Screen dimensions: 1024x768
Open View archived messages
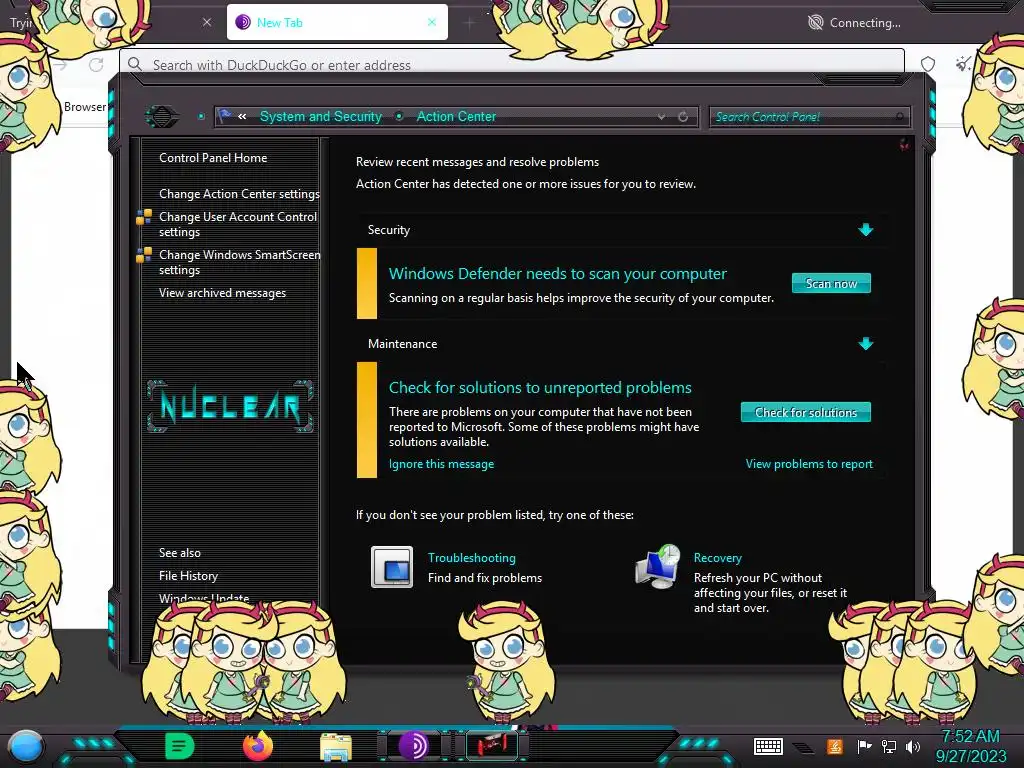coord(222,293)
